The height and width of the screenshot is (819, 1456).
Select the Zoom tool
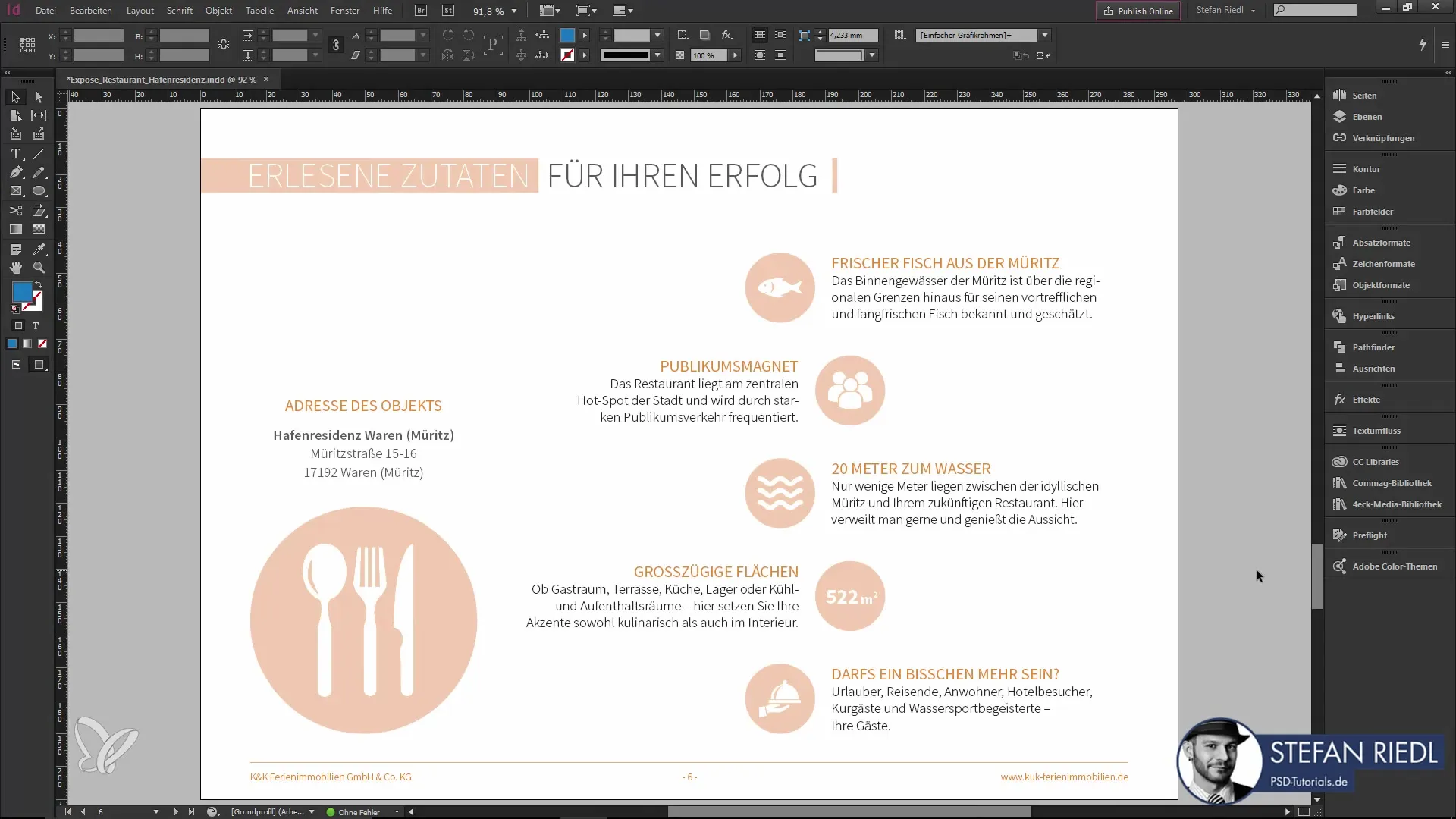coord(39,268)
